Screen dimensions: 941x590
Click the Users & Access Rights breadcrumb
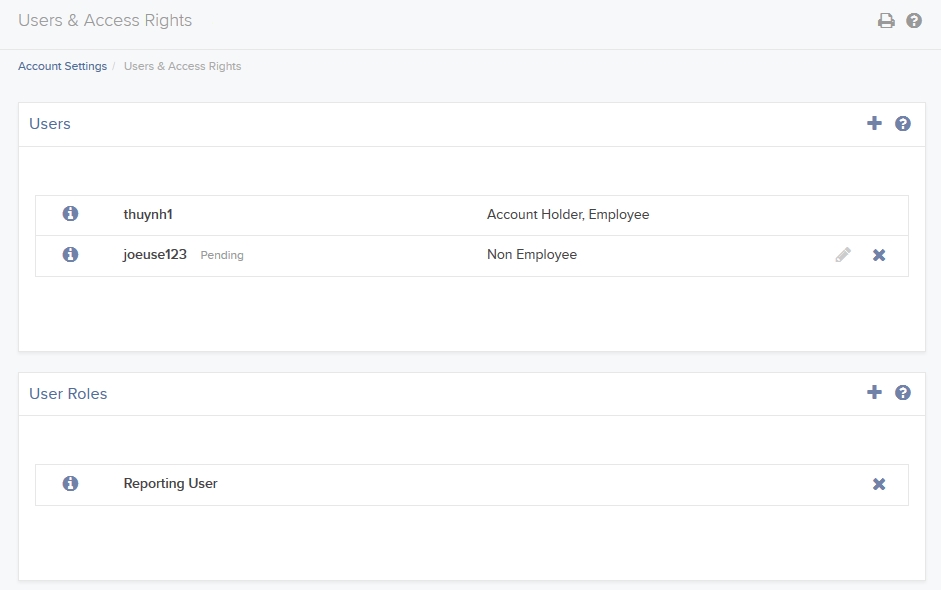pyautogui.click(x=181, y=65)
